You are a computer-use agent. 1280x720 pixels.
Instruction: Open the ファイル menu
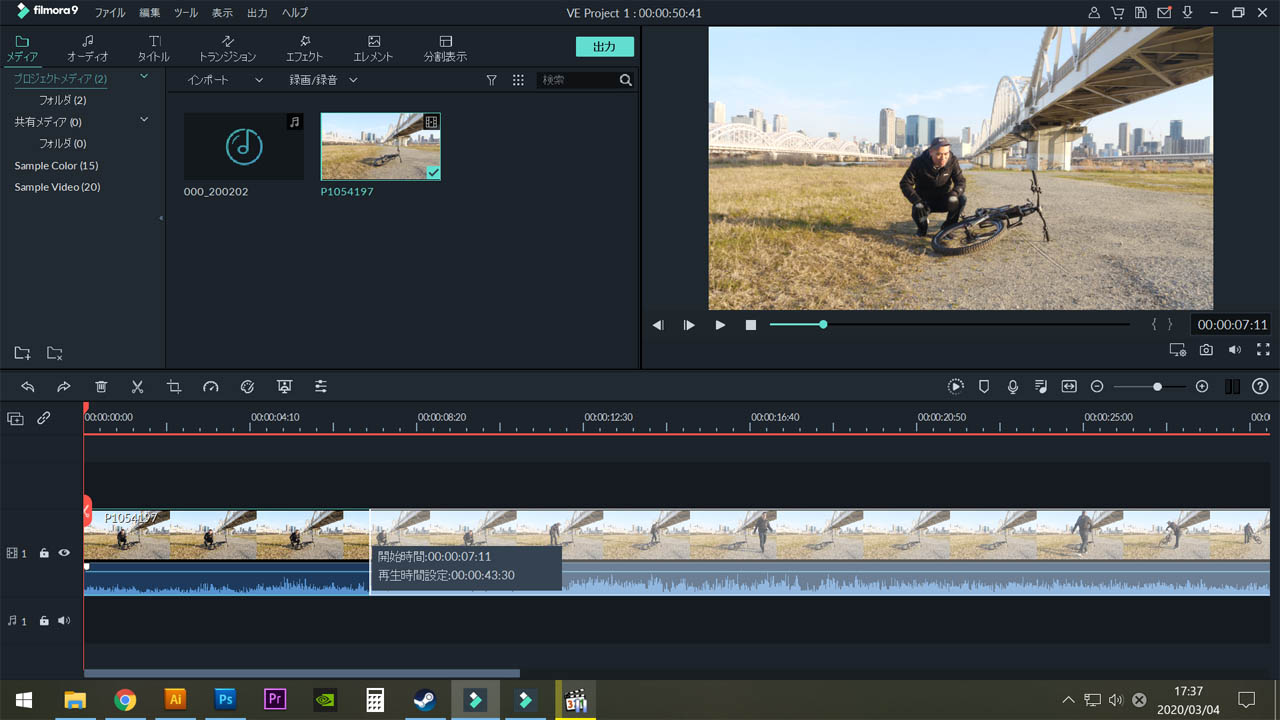pyautogui.click(x=110, y=13)
